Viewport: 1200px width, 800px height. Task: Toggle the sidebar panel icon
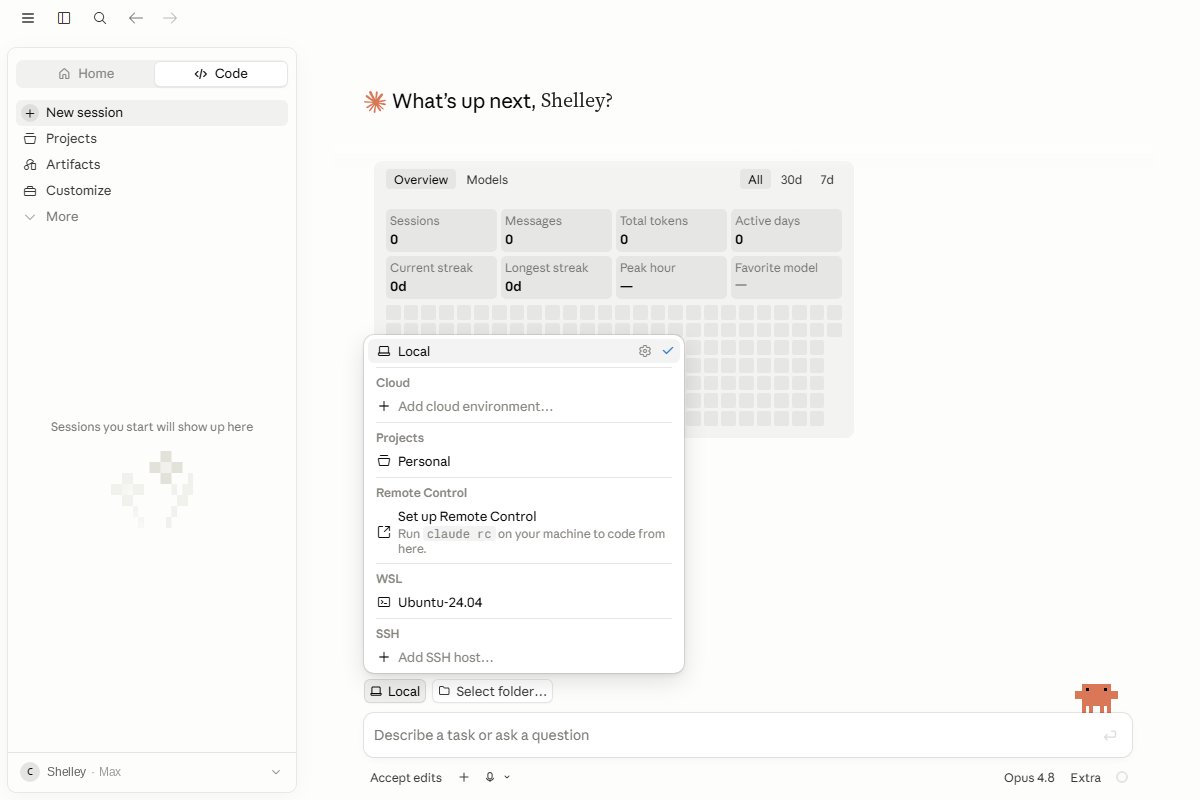(64, 18)
